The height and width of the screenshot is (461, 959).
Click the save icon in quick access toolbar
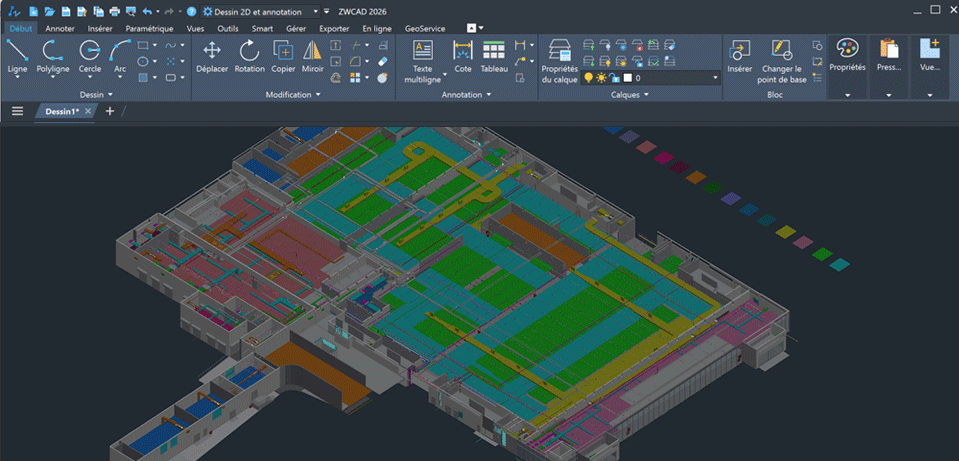coord(65,12)
